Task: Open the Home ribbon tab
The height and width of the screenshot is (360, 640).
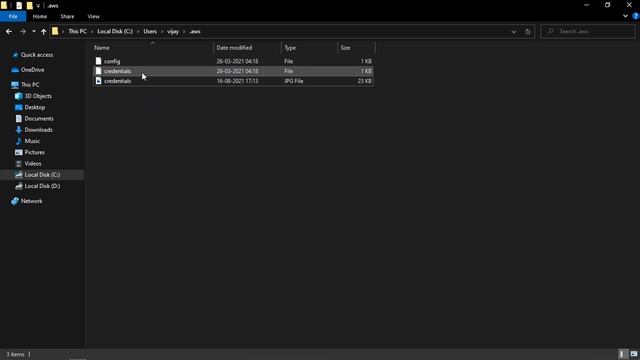Action: pos(40,16)
